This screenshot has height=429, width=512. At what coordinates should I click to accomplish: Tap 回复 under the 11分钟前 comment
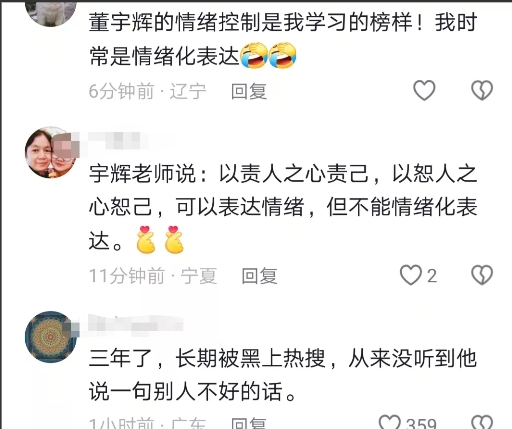coord(259,276)
